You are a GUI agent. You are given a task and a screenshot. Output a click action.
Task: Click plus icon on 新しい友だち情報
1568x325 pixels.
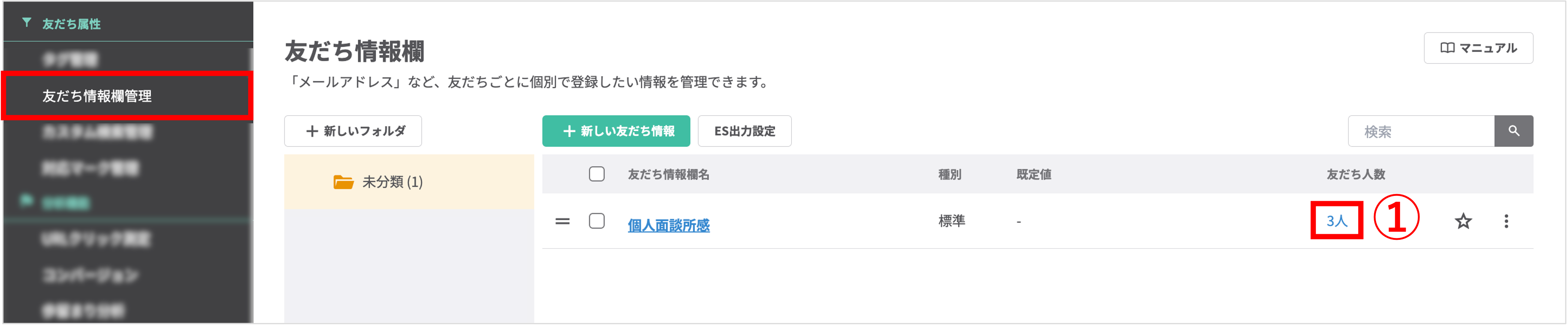(569, 131)
